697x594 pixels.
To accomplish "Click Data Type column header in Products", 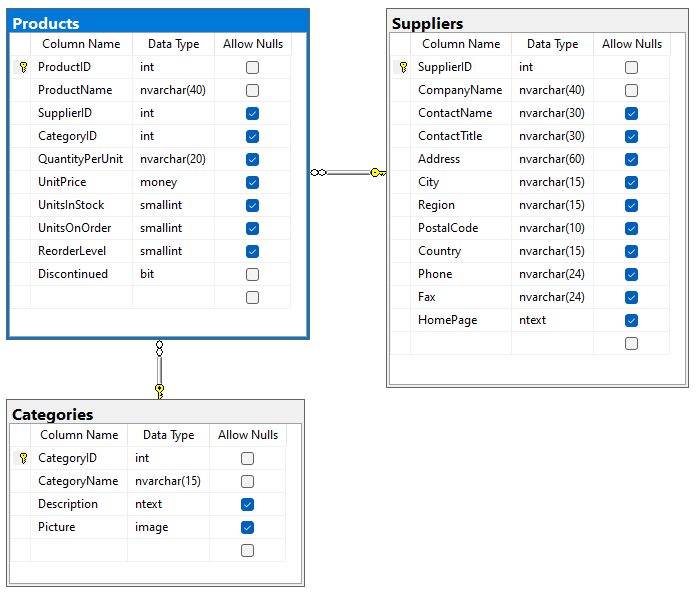I will point(173,44).
